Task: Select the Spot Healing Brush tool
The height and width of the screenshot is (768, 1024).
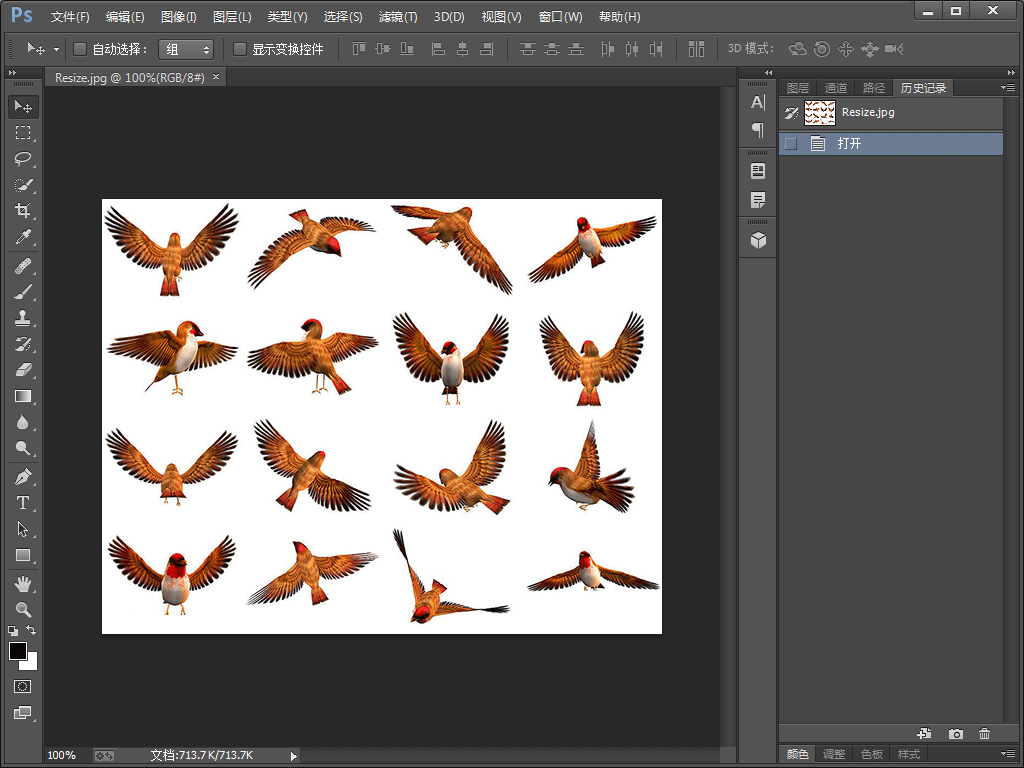Action: click(x=23, y=266)
